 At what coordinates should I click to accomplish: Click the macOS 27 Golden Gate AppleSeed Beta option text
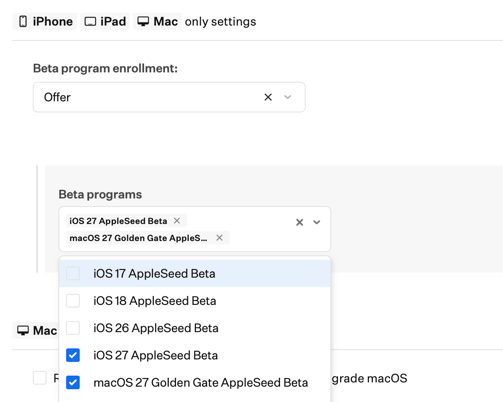(201, 383)
